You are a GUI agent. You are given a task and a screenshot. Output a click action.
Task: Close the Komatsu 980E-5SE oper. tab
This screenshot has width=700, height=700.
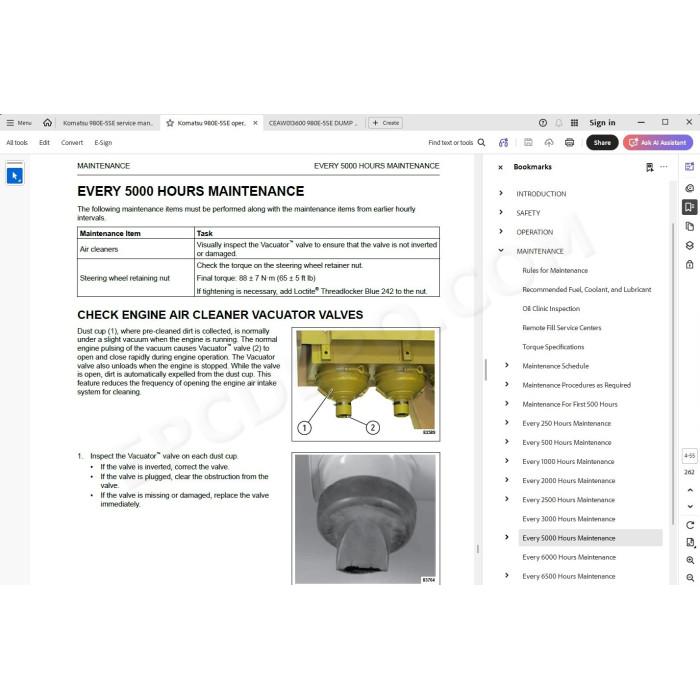(255, 123)
